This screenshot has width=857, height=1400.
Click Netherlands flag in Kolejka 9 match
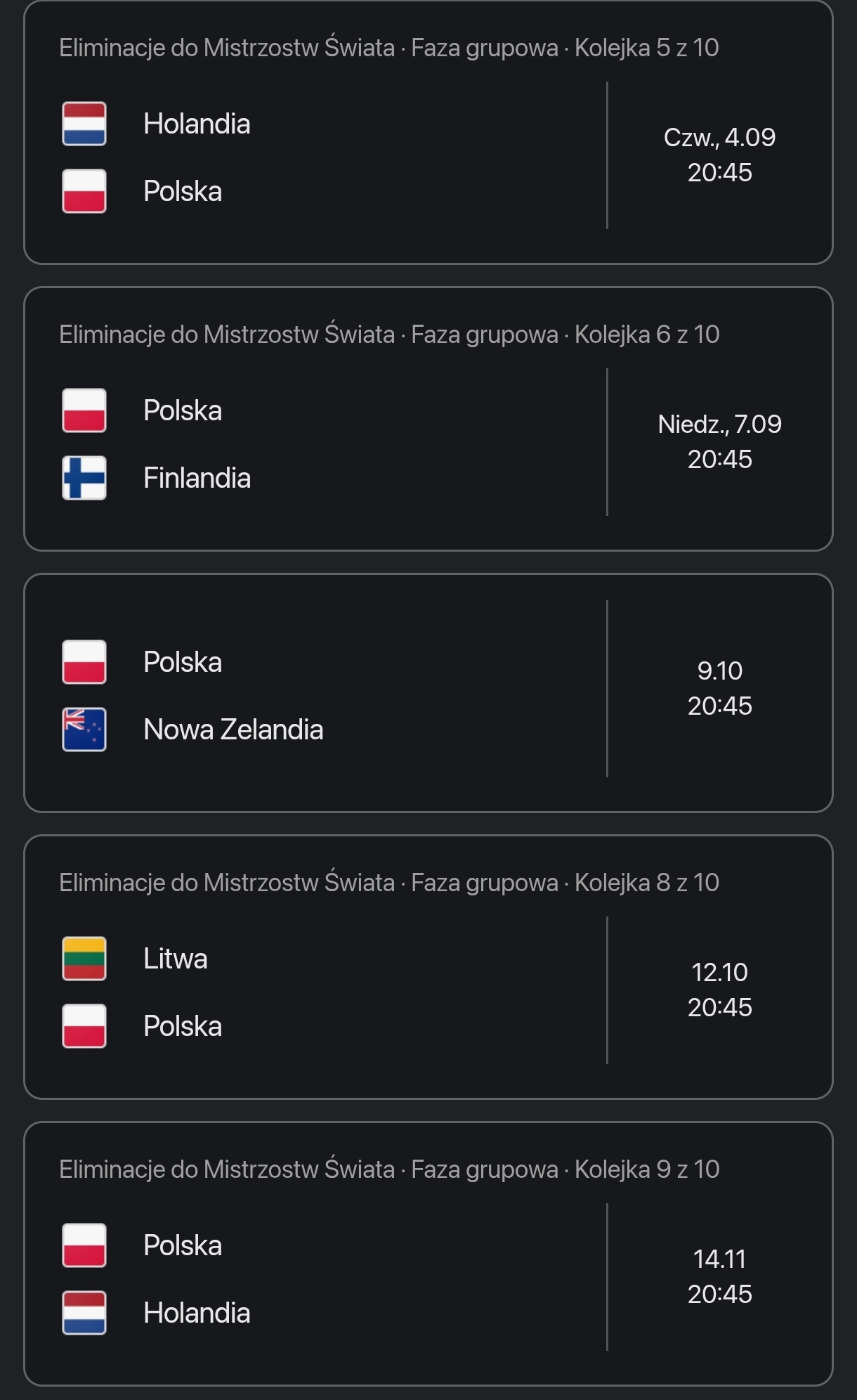[84, 1313]
